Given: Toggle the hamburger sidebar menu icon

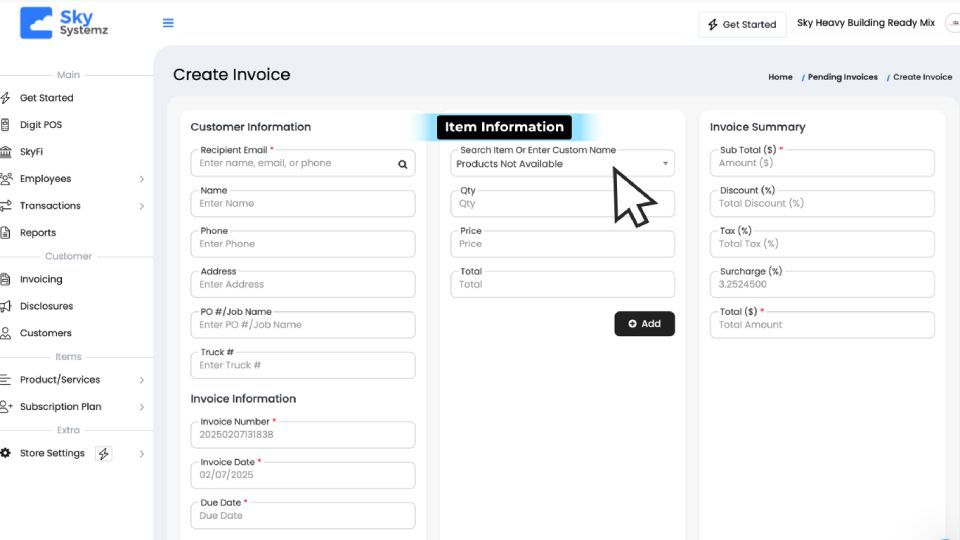Looking at the screenshot, I should point(168,23).
